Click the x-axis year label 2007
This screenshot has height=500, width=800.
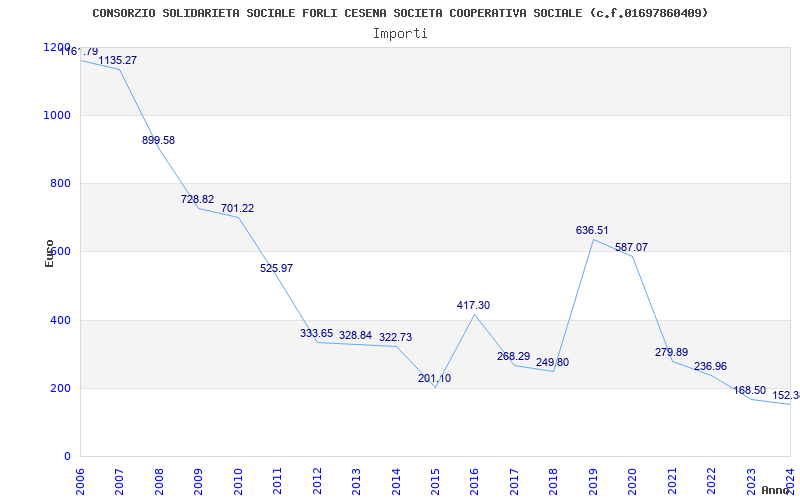(120, 481)
